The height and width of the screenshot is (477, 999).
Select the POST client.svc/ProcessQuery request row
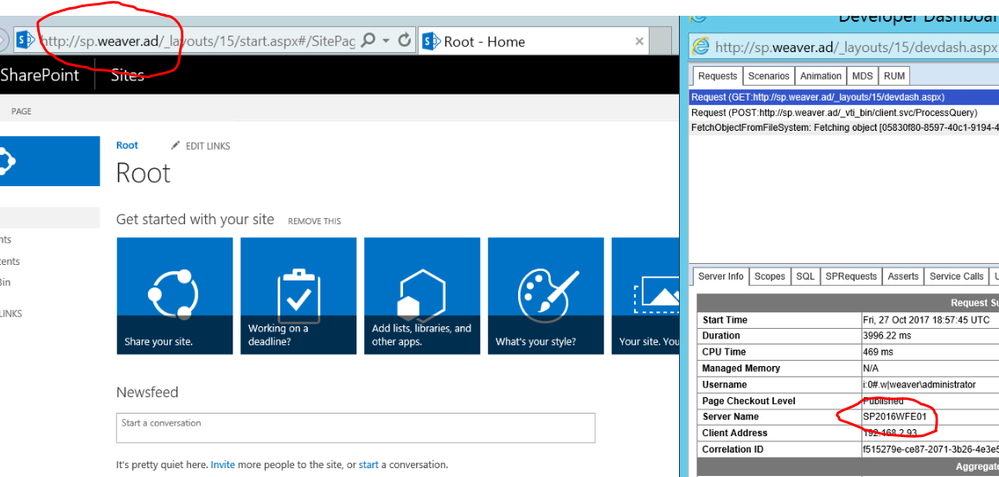pos(844,113)
